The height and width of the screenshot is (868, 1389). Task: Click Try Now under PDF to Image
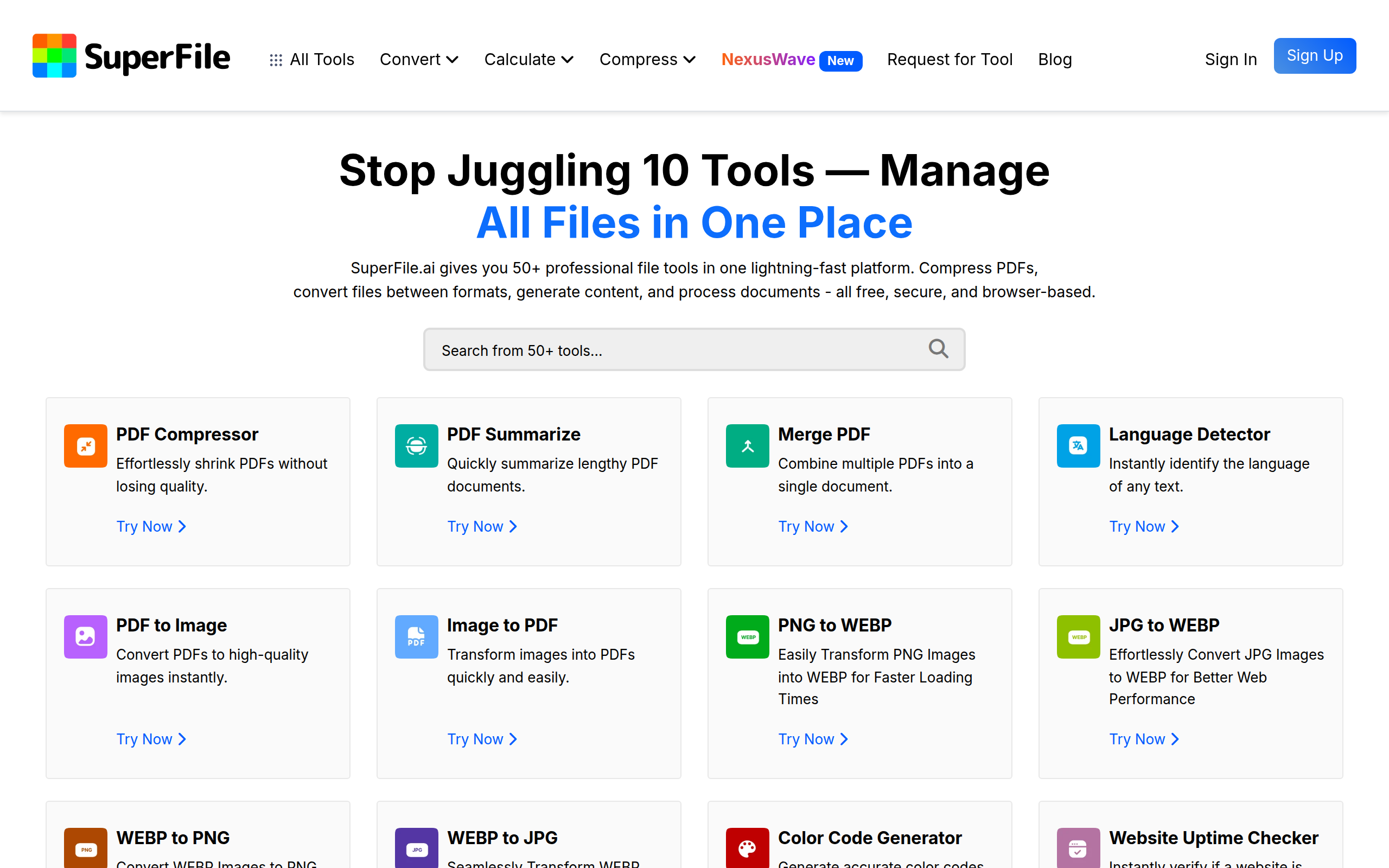pyautogui.click(x=151, y=739)
